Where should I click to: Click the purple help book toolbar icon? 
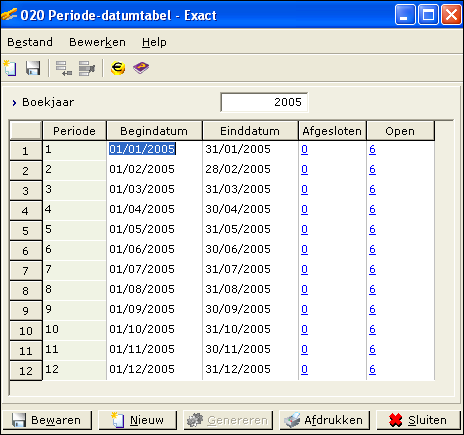coord(141,68)
